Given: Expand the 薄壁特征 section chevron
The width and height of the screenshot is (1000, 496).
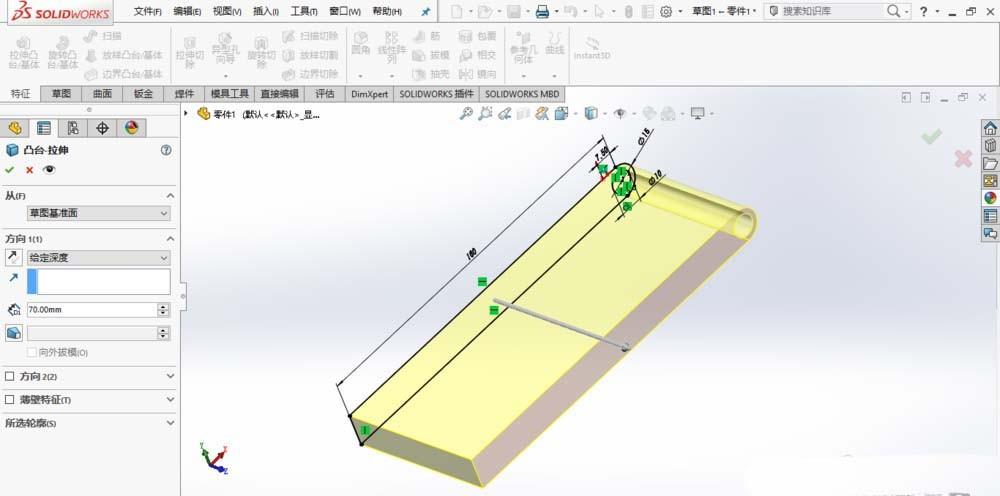Looking at the screenshot, I should point(170,400).
